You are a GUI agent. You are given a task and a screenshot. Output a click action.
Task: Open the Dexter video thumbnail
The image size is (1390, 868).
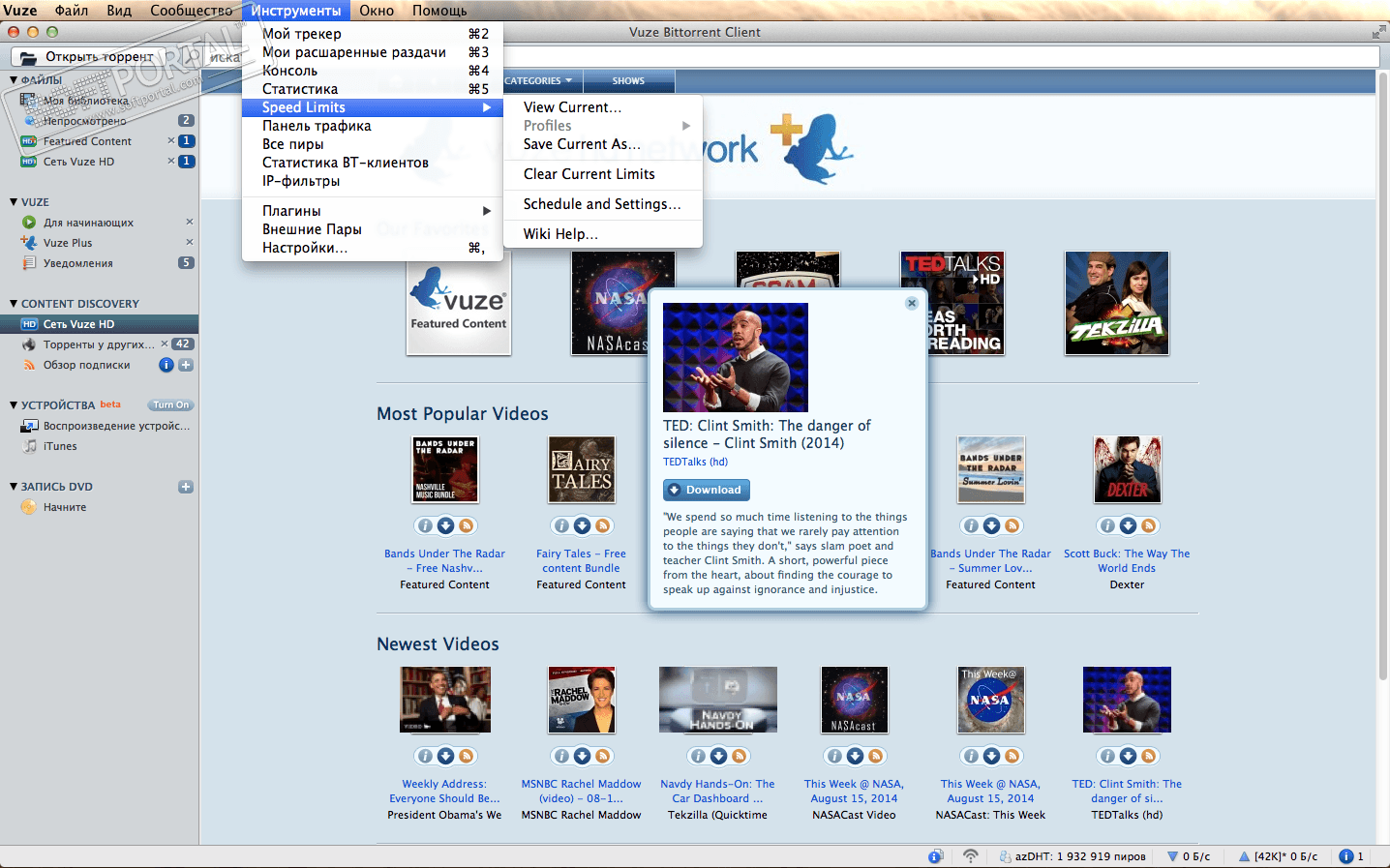coord(1127,469)
